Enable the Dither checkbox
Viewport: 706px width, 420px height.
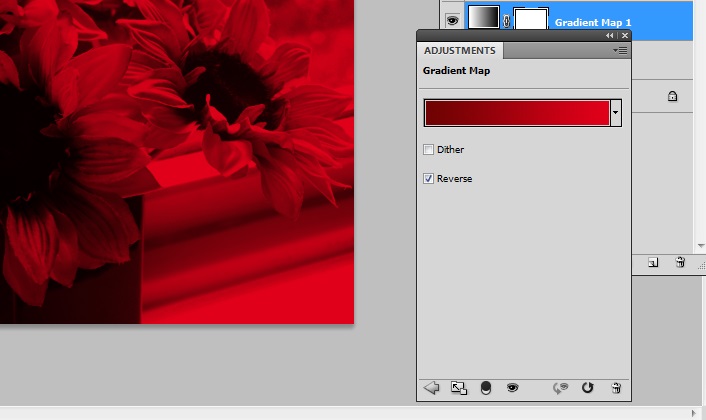[429, 150]
